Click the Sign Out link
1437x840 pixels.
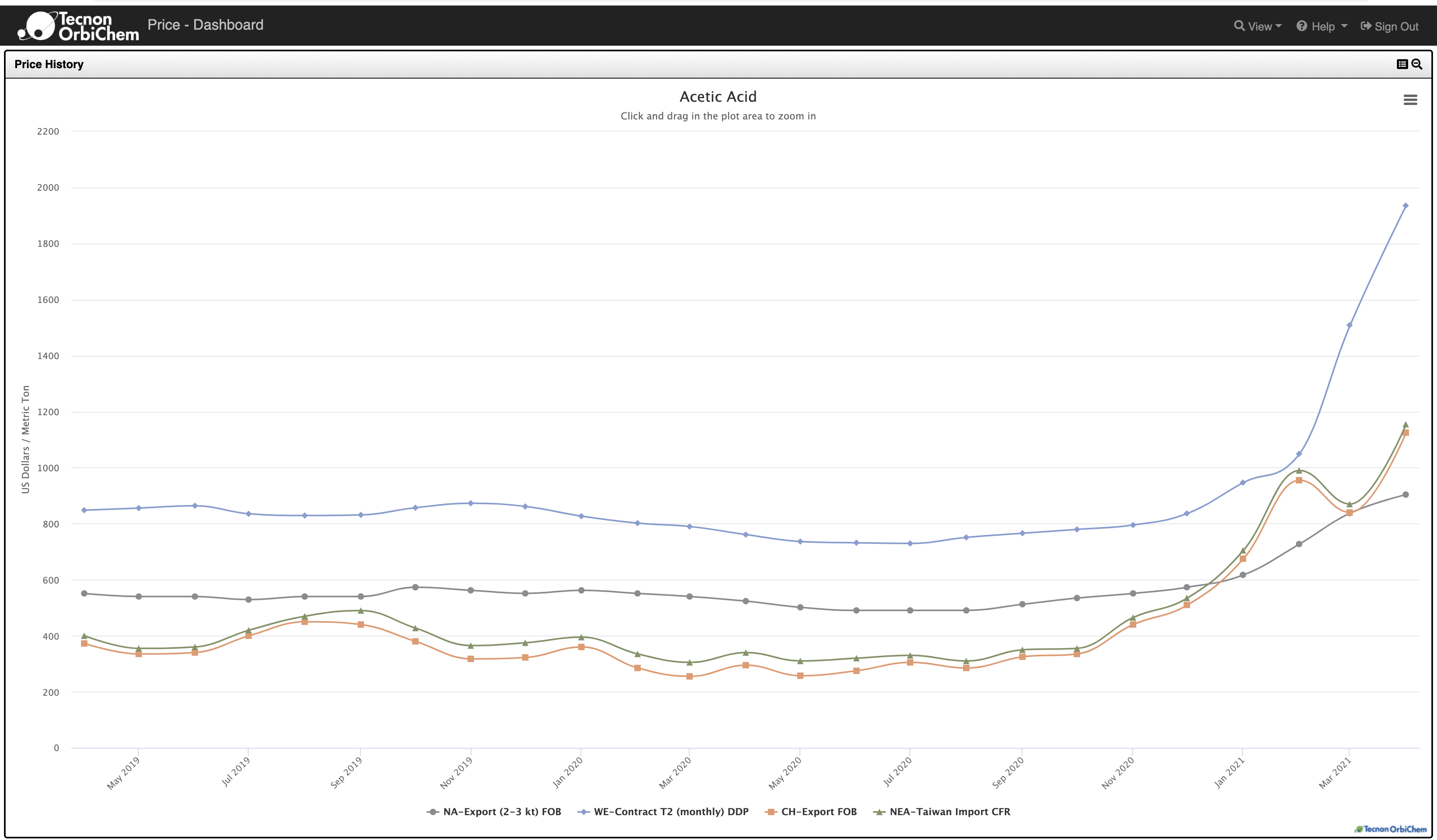[x=1390, y=26]
